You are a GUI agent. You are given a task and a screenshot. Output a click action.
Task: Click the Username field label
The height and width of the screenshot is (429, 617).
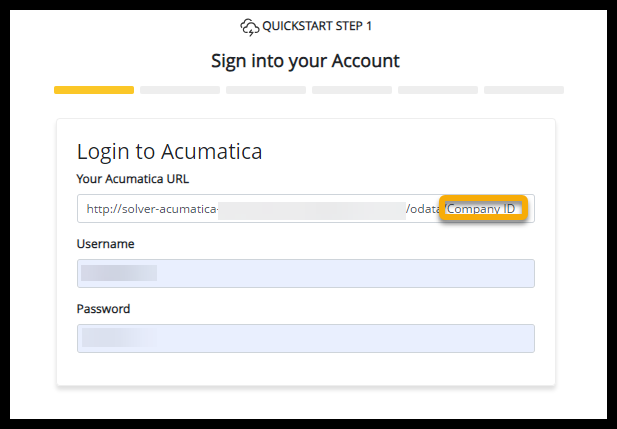coord(106,244)
